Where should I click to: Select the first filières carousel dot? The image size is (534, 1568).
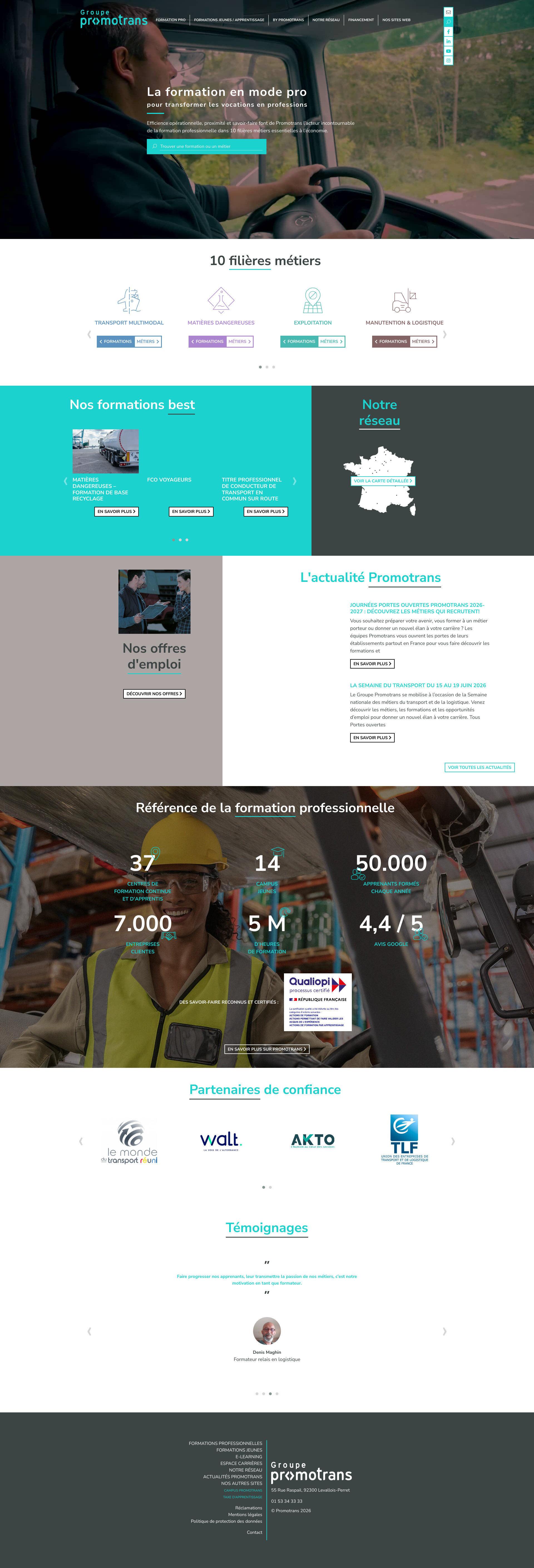pyautogui.click(x=260, y=367)
